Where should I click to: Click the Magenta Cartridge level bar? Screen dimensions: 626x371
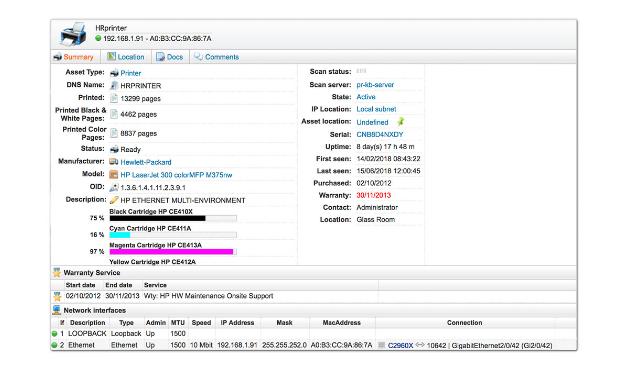click(x=173, y=252)
